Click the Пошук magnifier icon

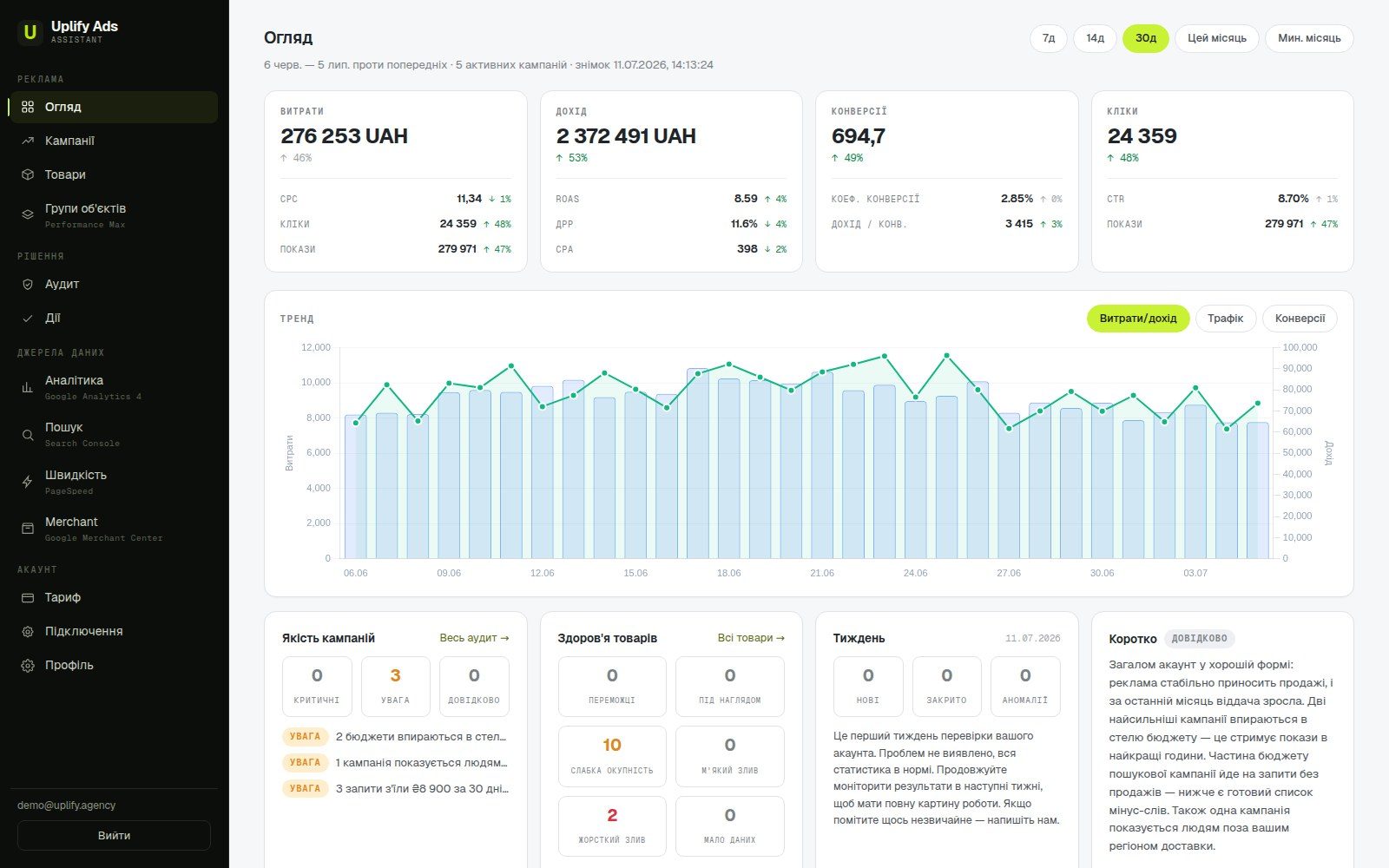(28, 434)
